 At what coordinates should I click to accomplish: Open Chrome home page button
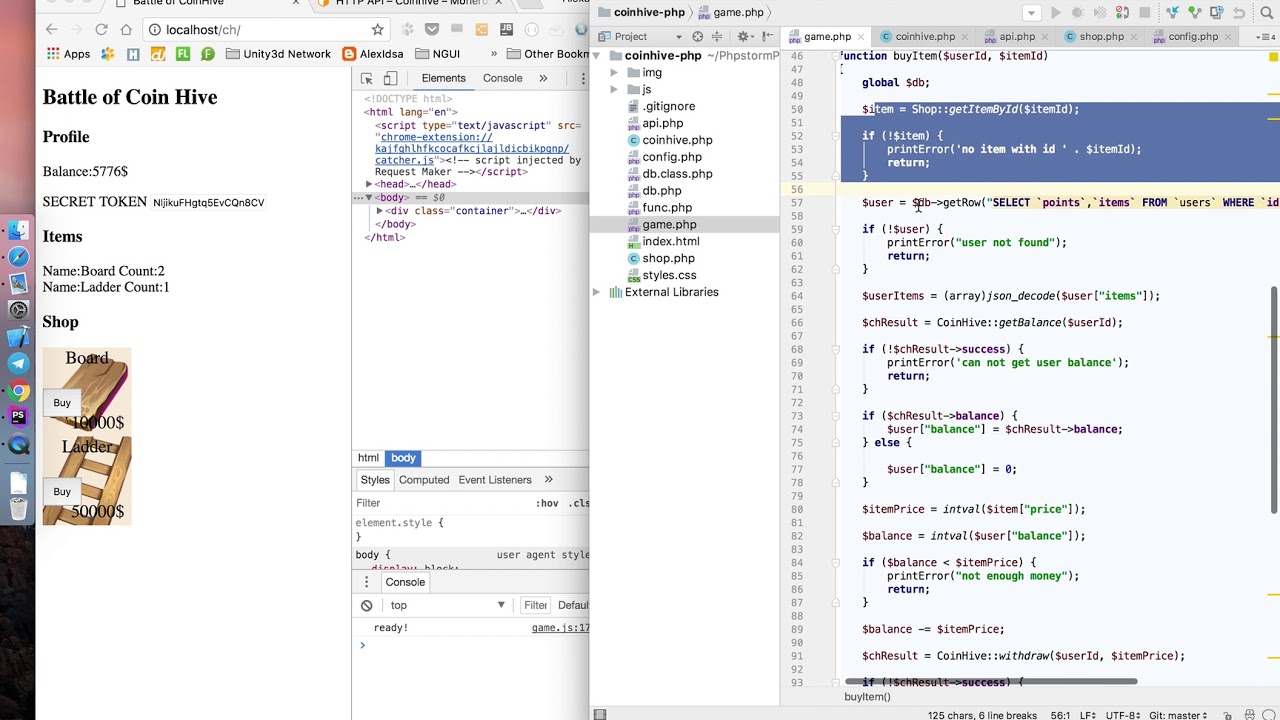click(126, 30)
